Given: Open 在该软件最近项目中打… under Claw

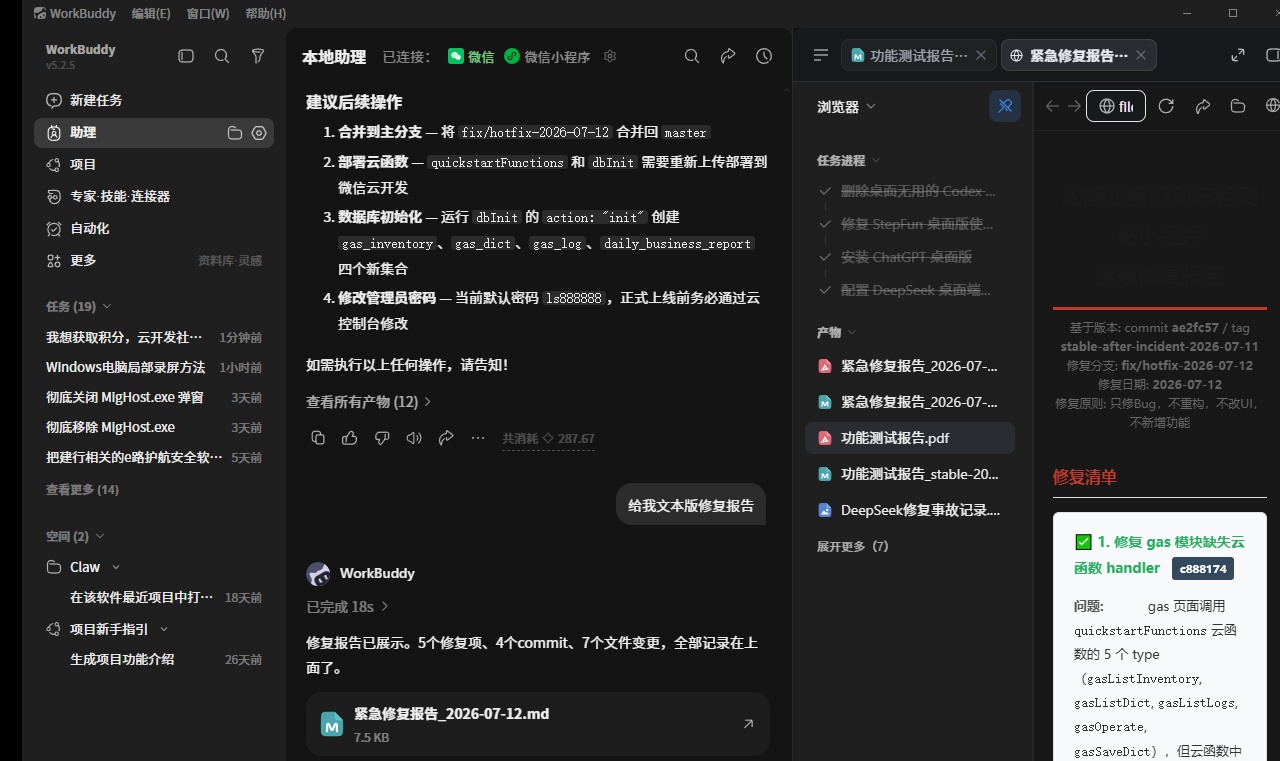Looking at the screenshot, I should (x=166, y=597).
